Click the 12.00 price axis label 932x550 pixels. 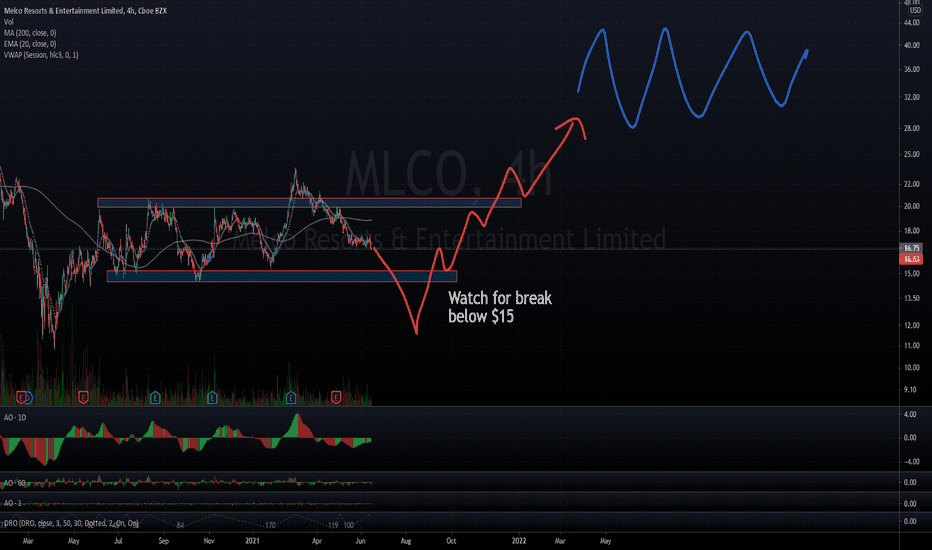tap(912, 325)
